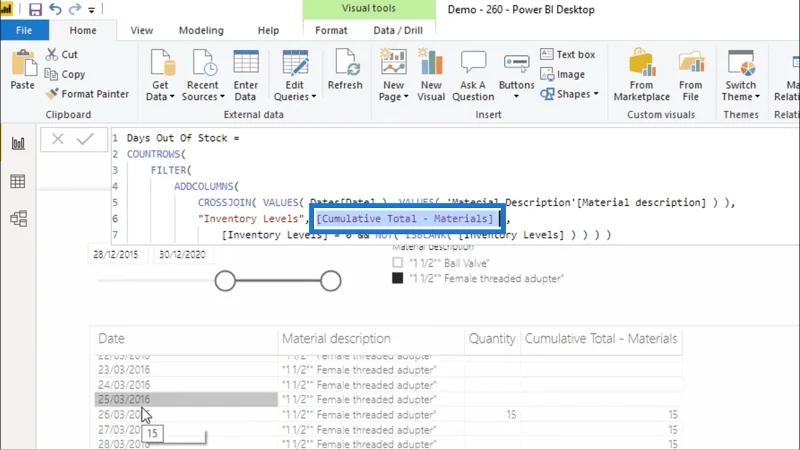Activate the Format Painter
Image resolution: width=800 pixels, height=450 pixels.
tap(87, 94)
